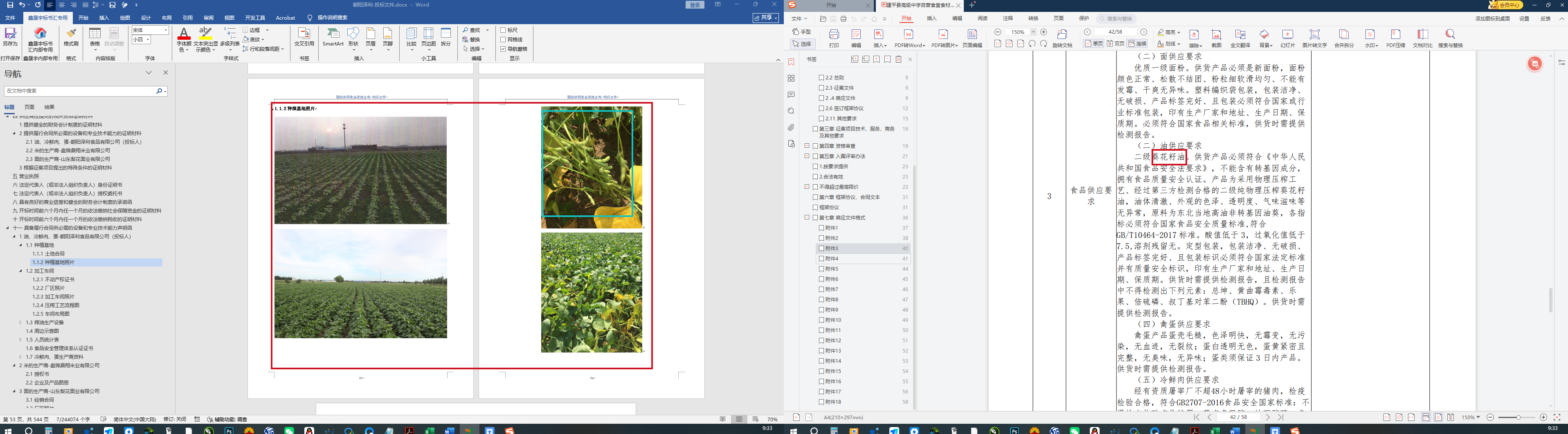Click the 图片转文字 image-to-text icon

[1315, 35]
